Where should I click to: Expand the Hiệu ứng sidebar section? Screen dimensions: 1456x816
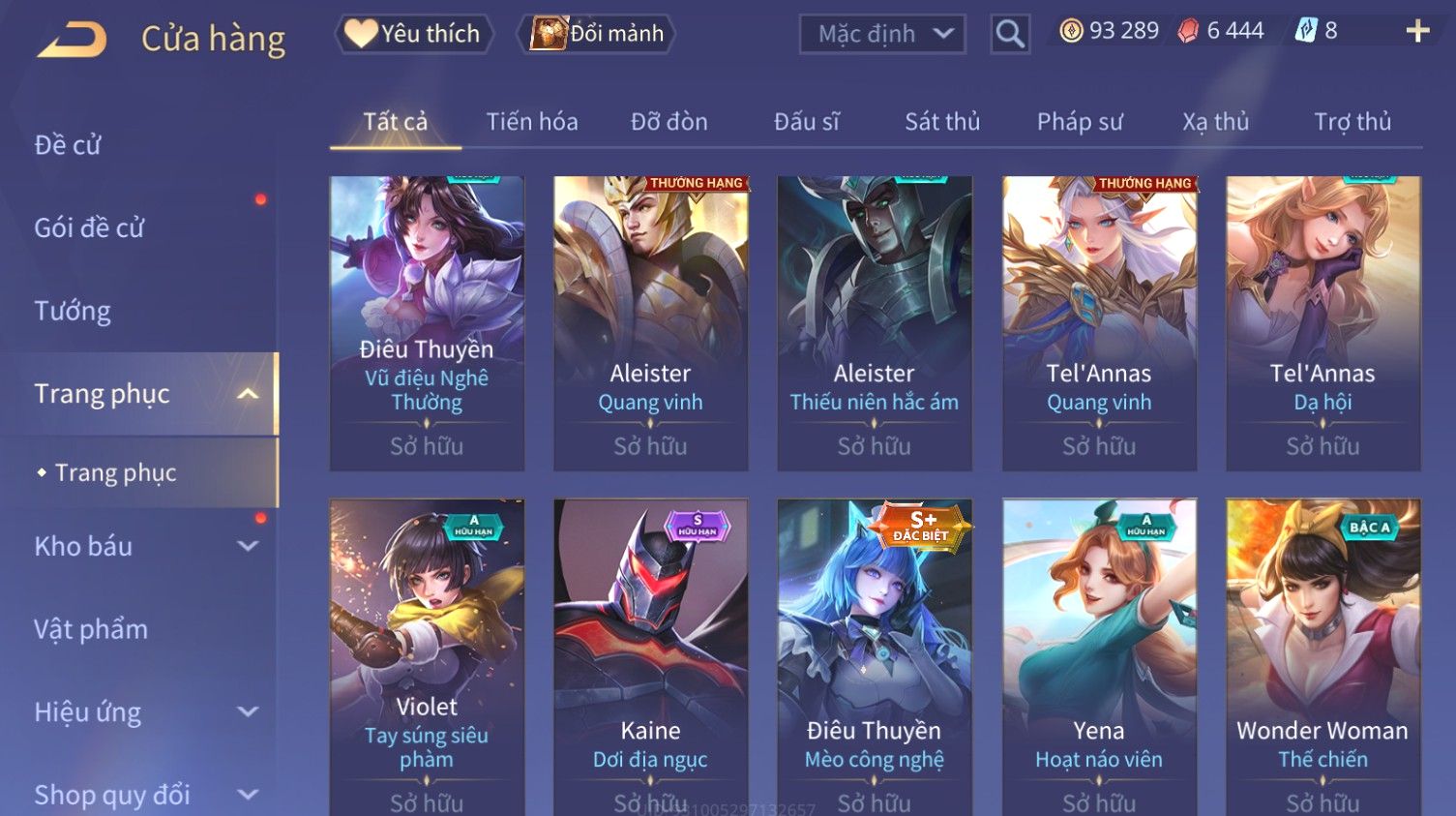pyautogui.click(x=248, y=711)
